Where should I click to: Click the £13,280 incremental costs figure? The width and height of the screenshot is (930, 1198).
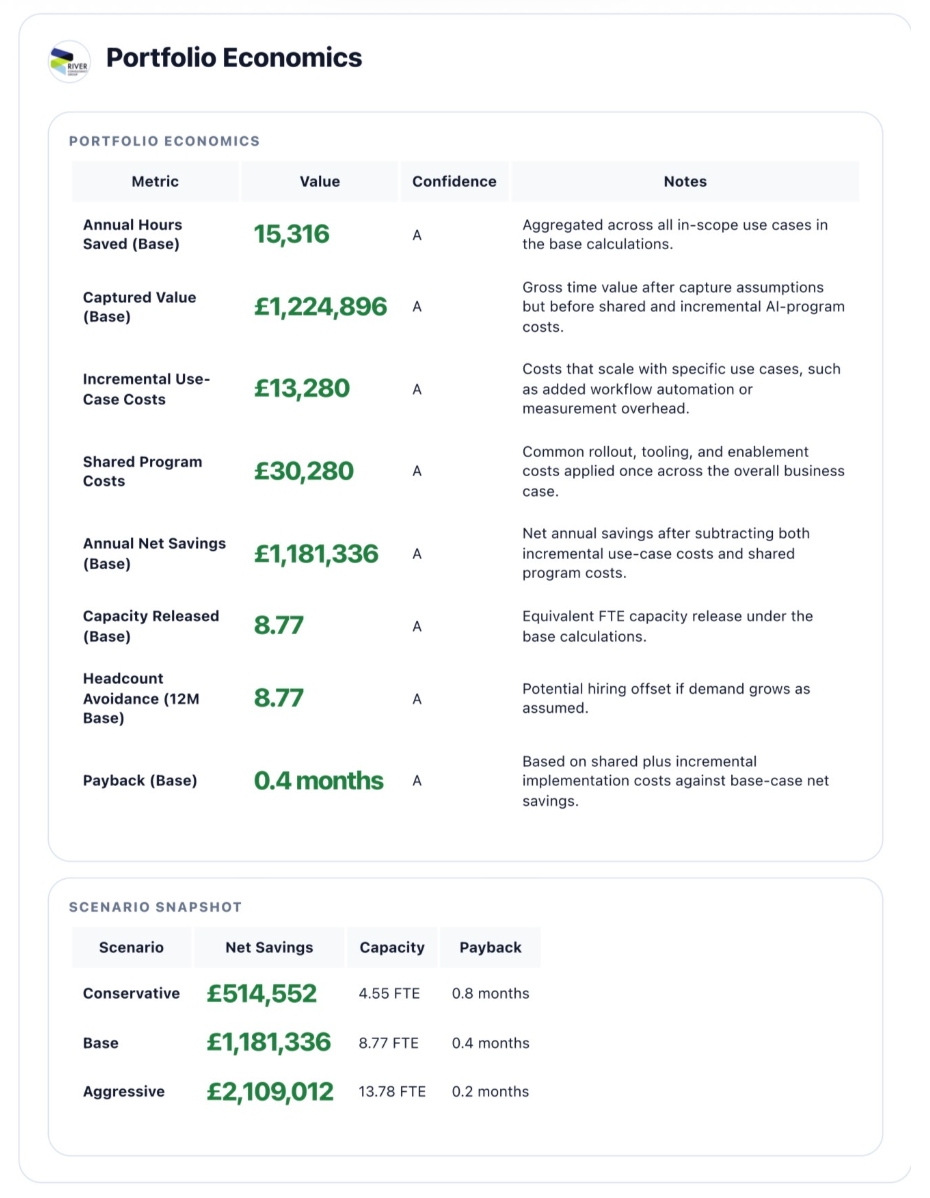coord(302,389)
